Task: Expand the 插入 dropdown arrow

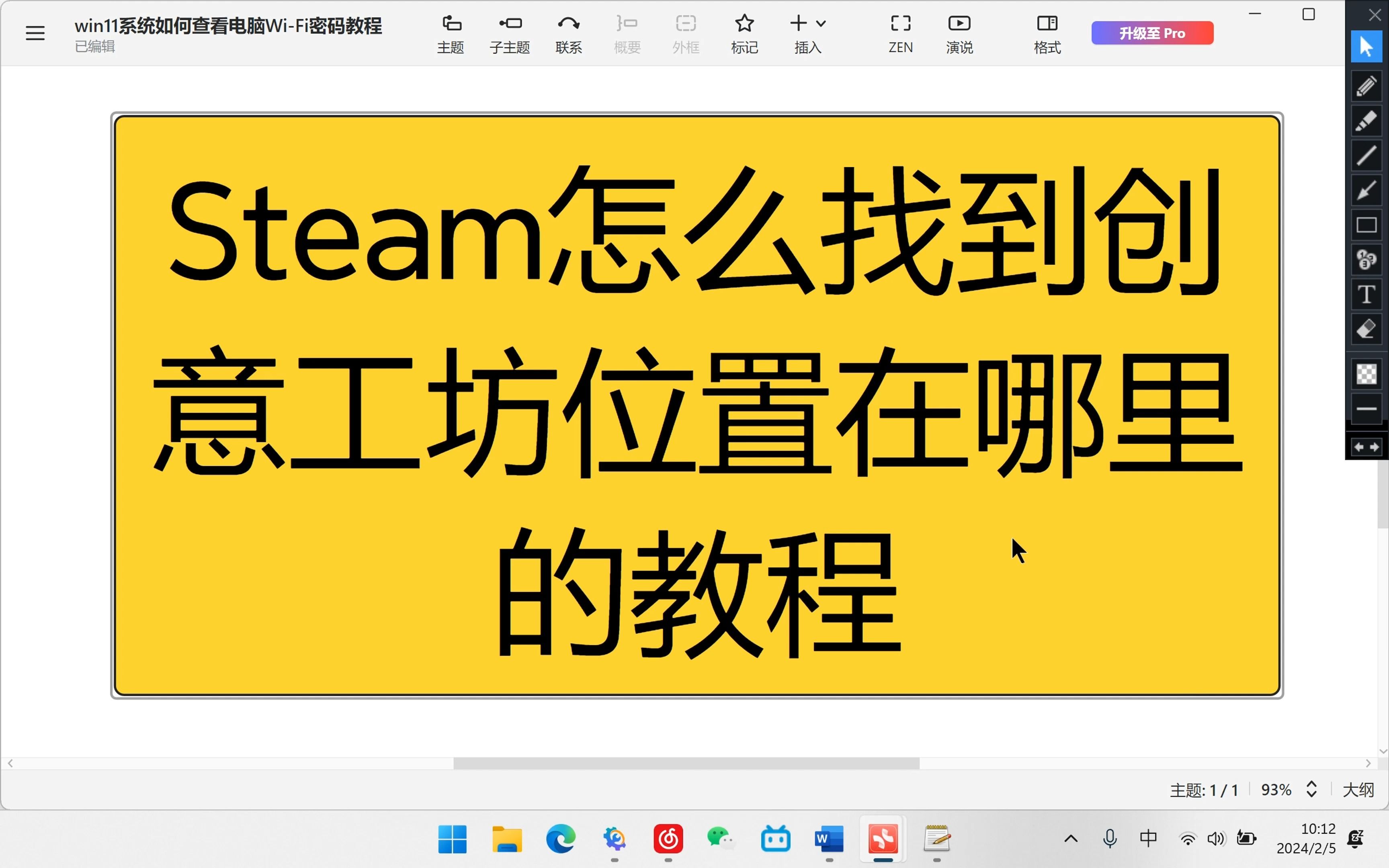Action: tap(821, 24)
